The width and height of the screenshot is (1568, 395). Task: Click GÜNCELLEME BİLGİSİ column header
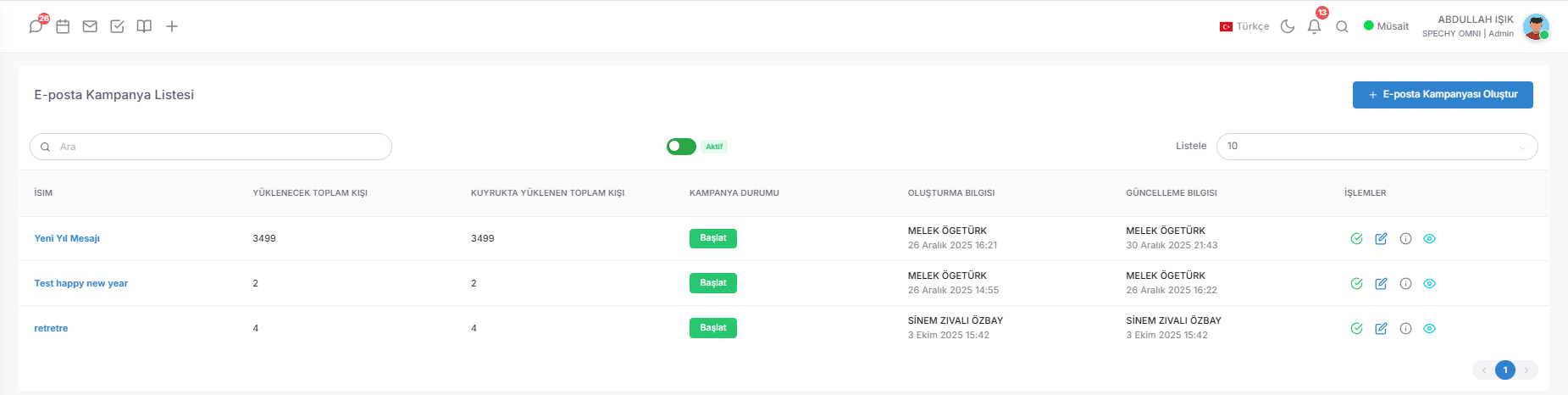coord(1172,193)
